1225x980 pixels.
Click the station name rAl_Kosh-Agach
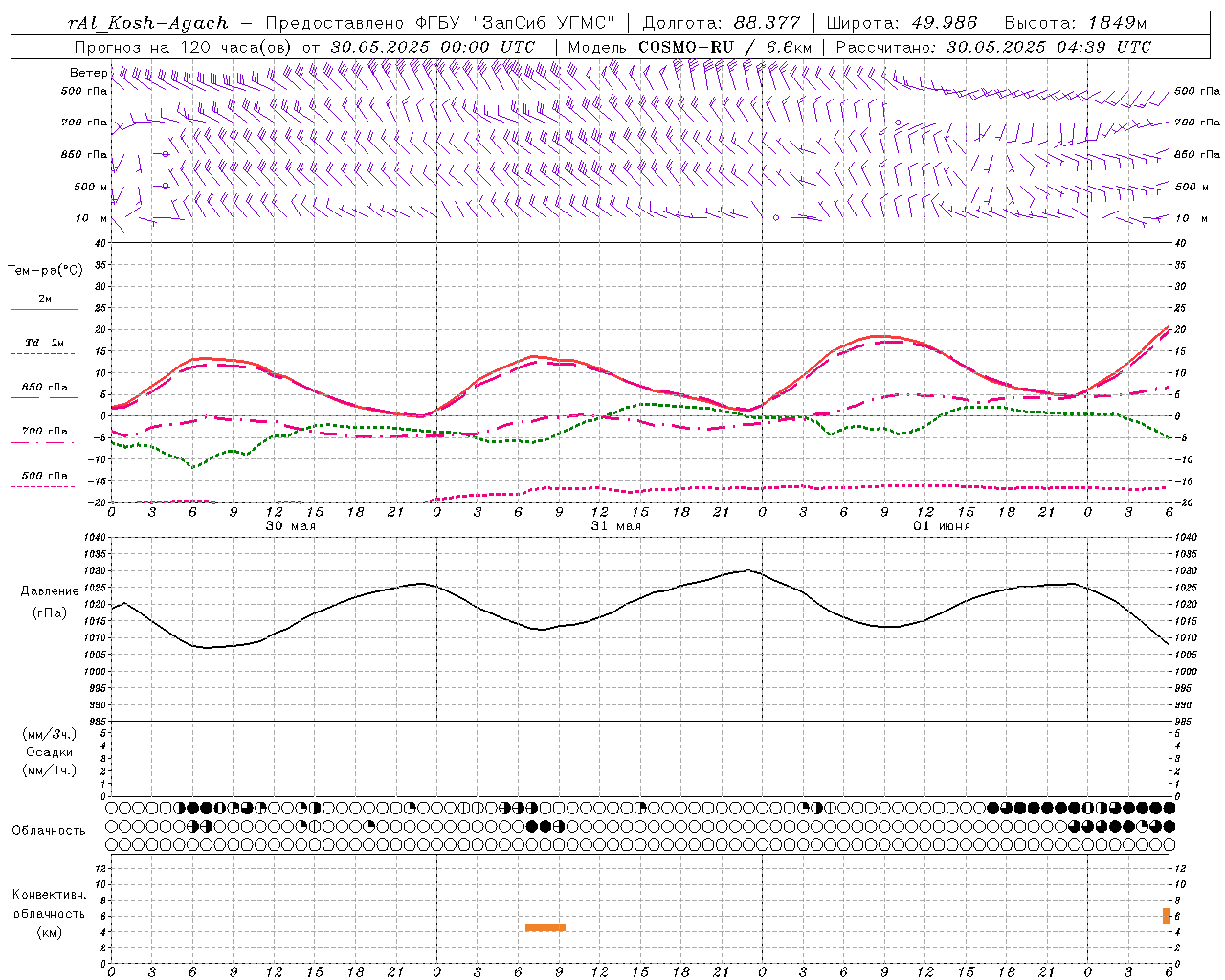tap(148, 23)
